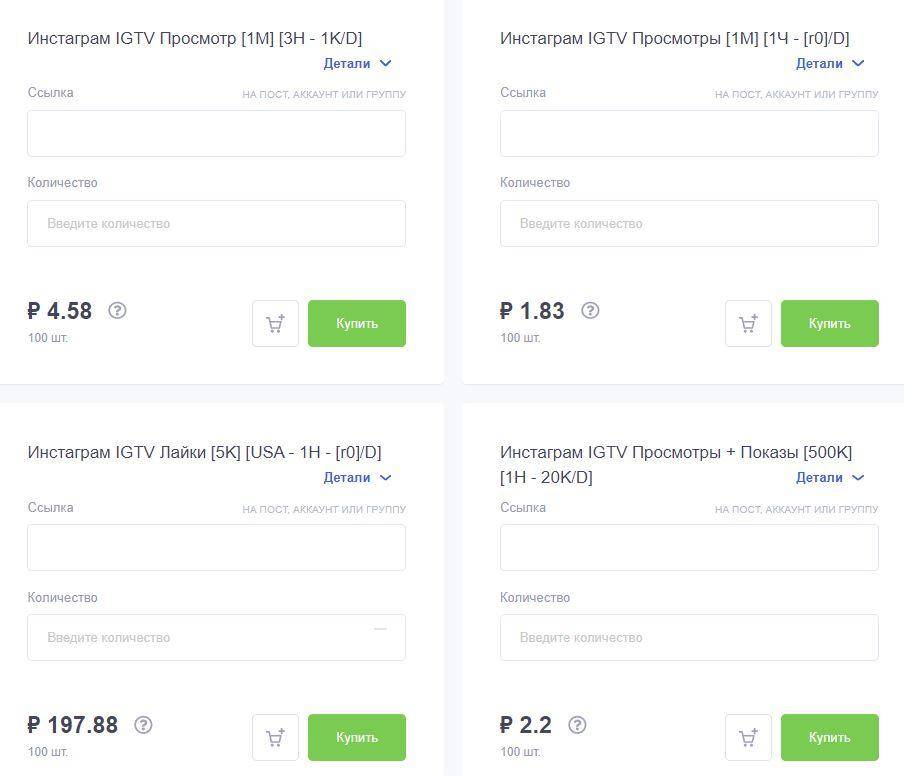Expand Детали for IGTV Просмотры + Показы
The image size is (904, 776).
point(830,478)
